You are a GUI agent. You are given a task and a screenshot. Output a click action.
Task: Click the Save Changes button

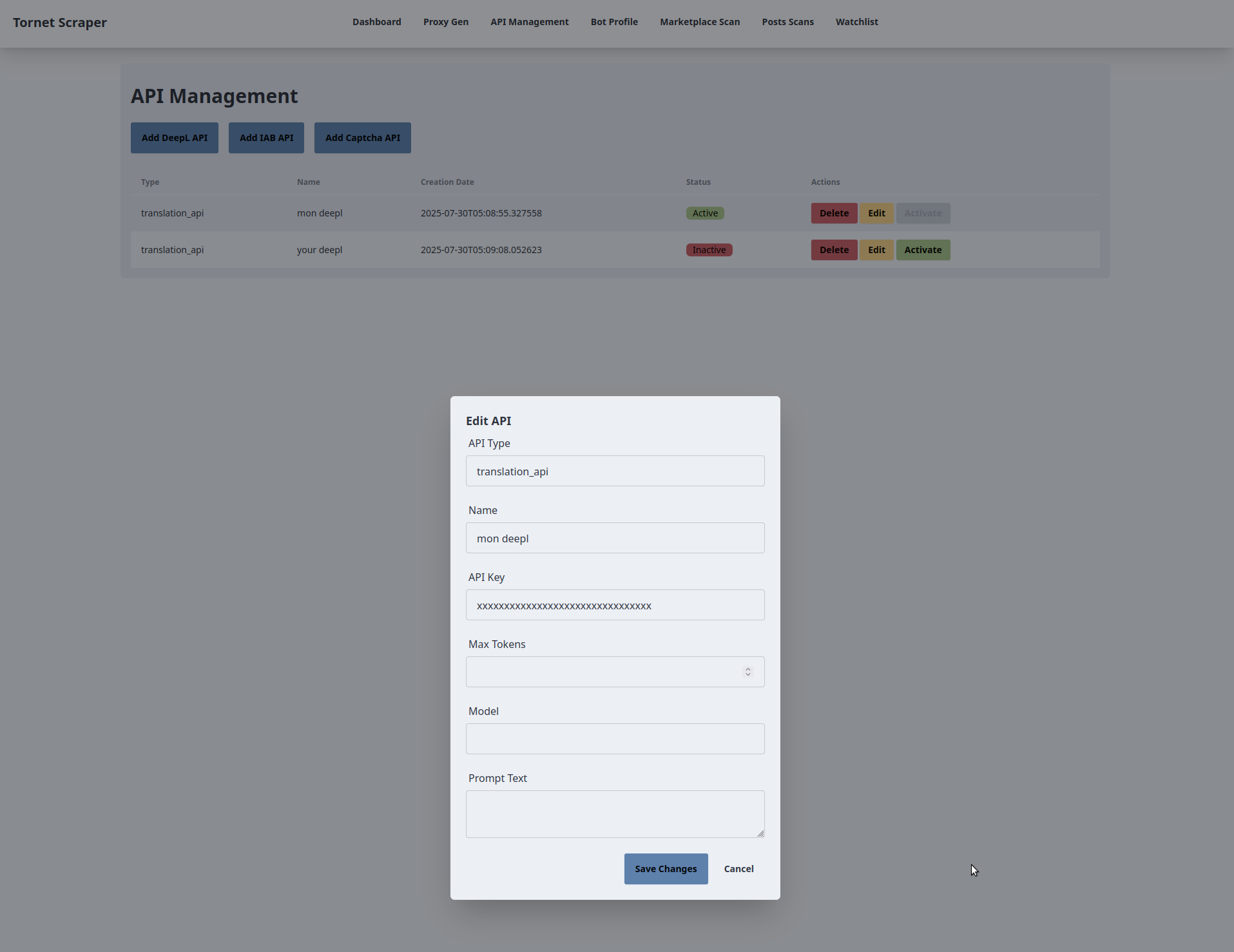tap(666, 868)
